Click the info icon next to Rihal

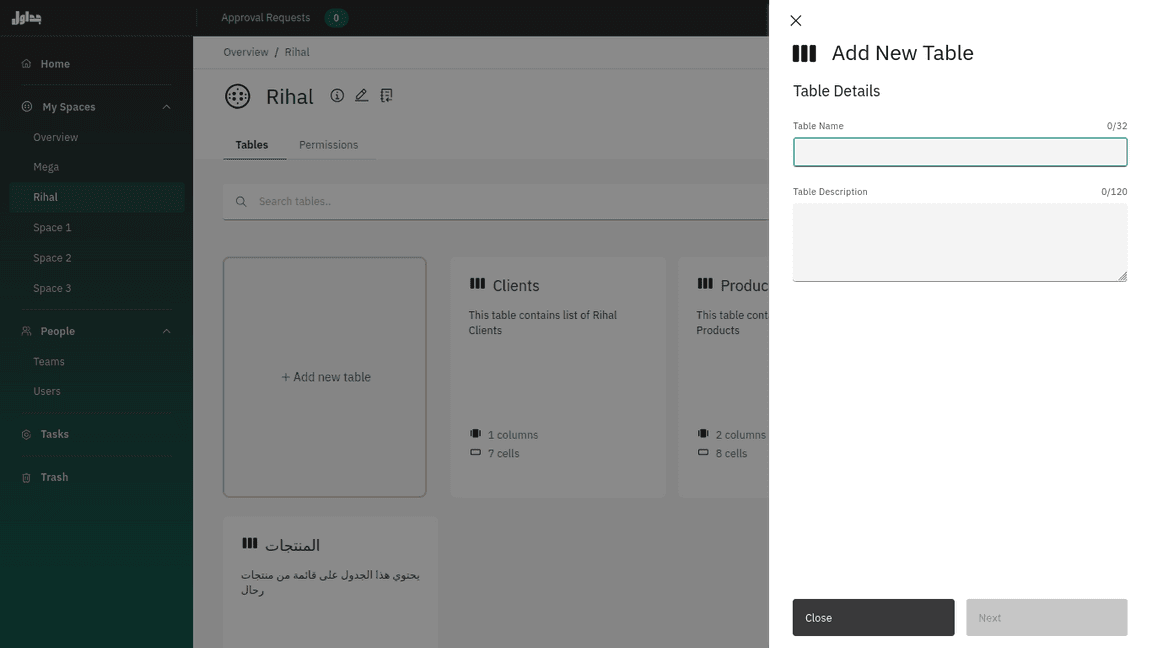click(x=337, y=96)
